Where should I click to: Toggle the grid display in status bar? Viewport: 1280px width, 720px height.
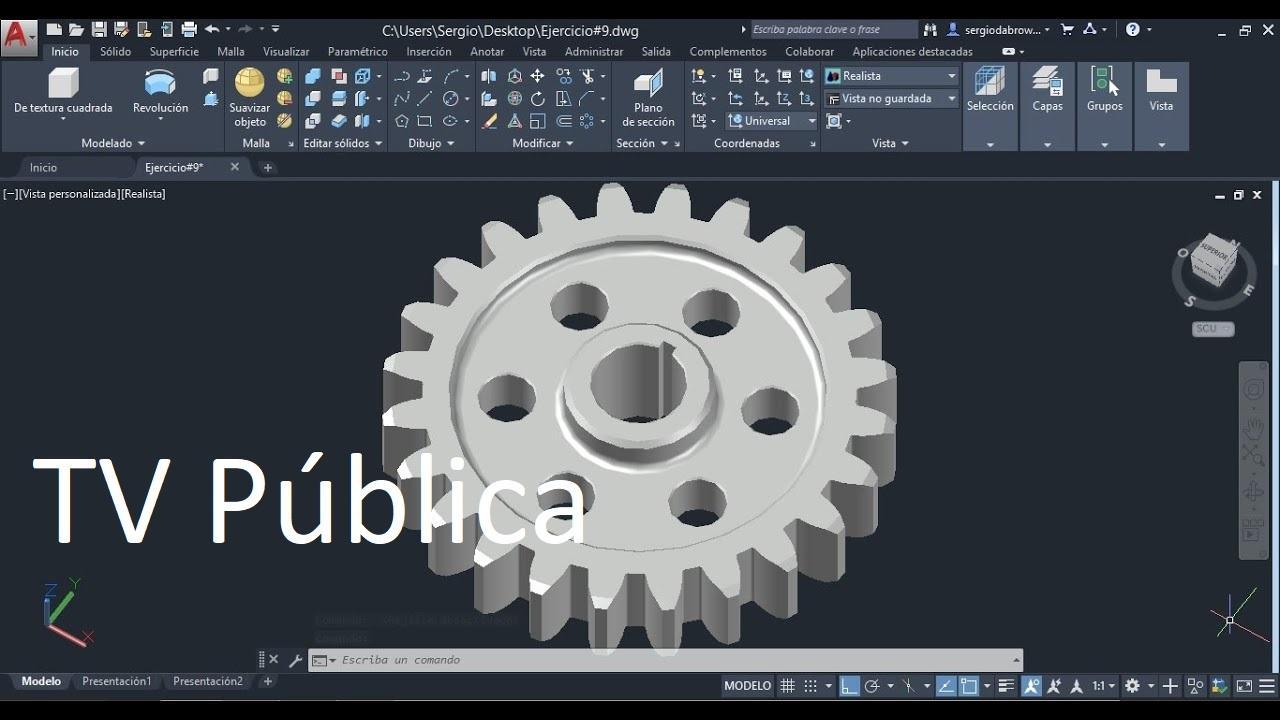[x=787, y=686]
